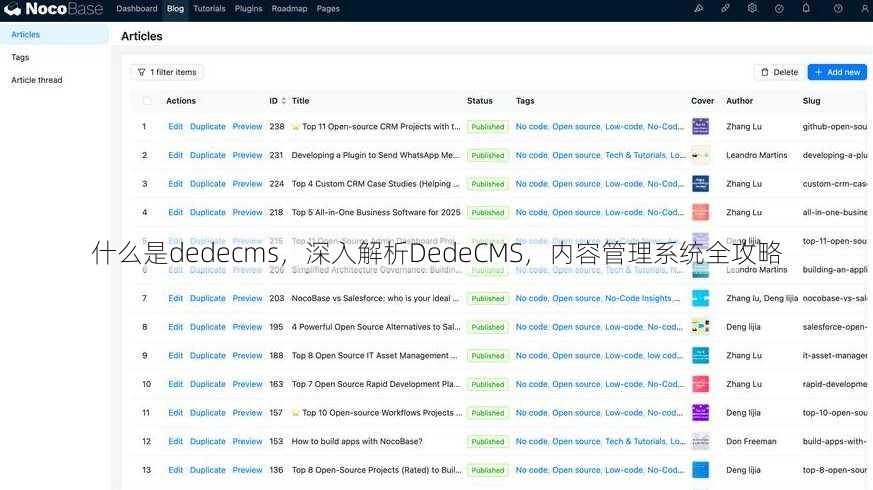Sort table by ID column arrows
The width and height of the screenshot is (873, 490).
click(x=283, y=101)
